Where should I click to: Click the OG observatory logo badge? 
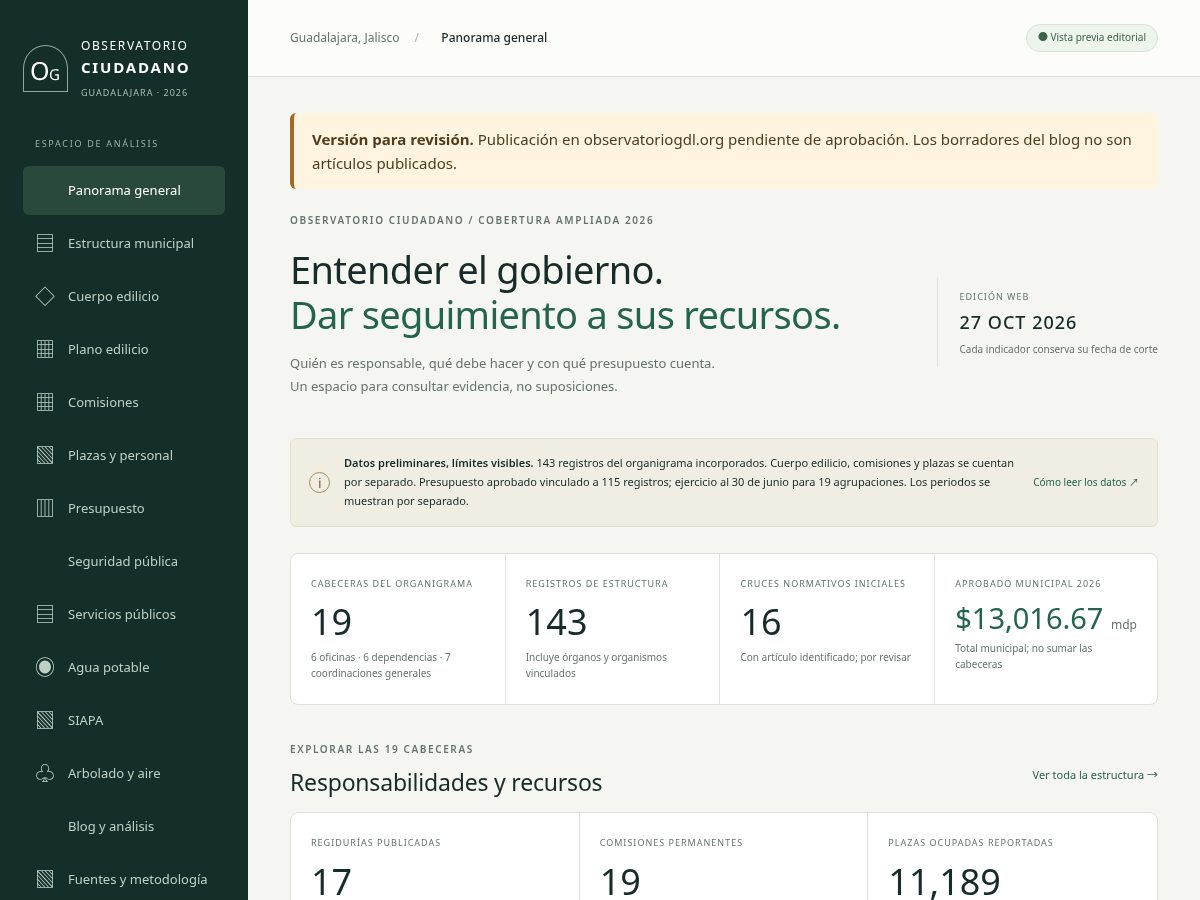[x=45, y=69]
